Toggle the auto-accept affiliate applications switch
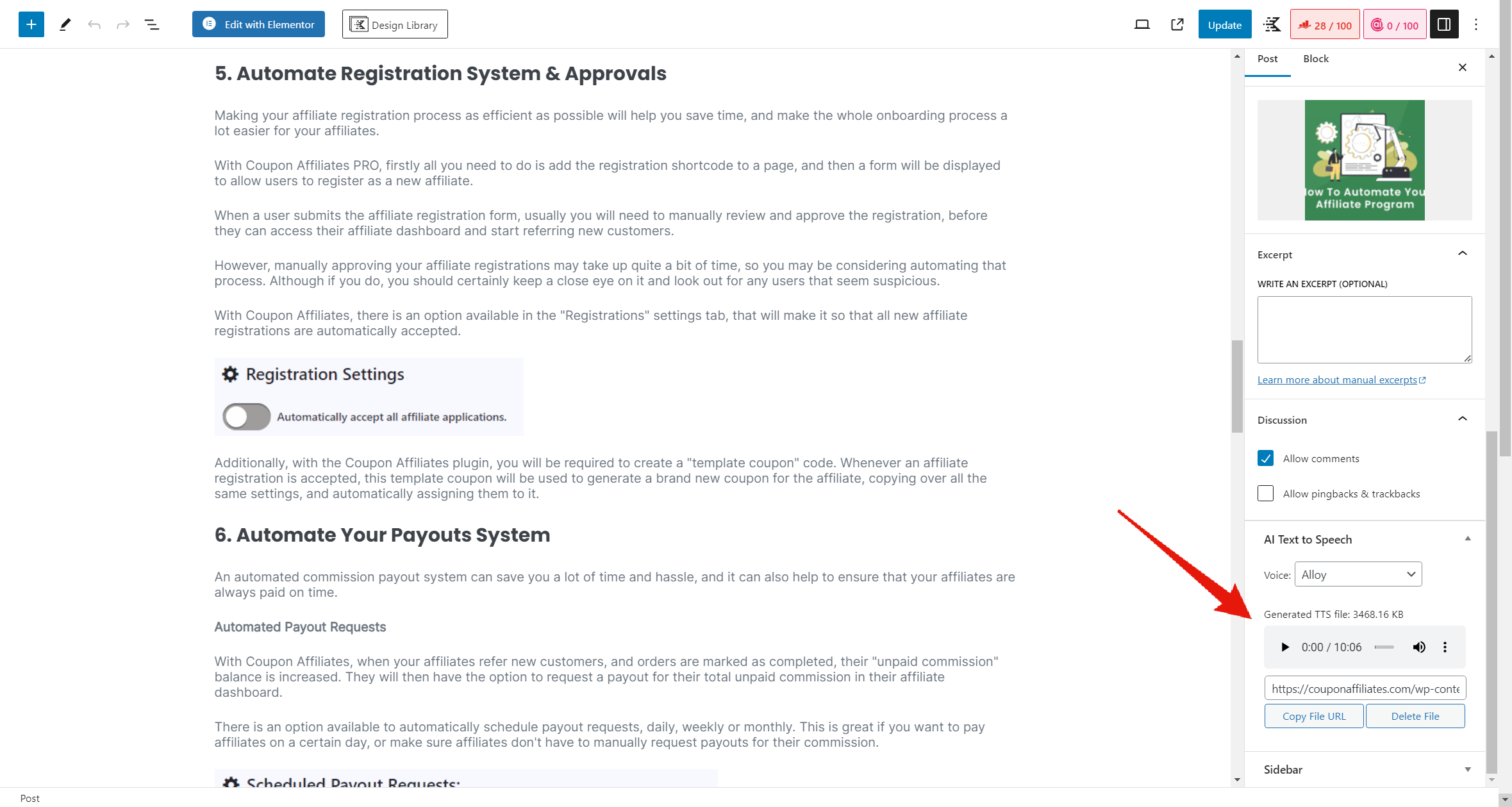The height and width of the screenshot is (807, 1512). [248, 417]
